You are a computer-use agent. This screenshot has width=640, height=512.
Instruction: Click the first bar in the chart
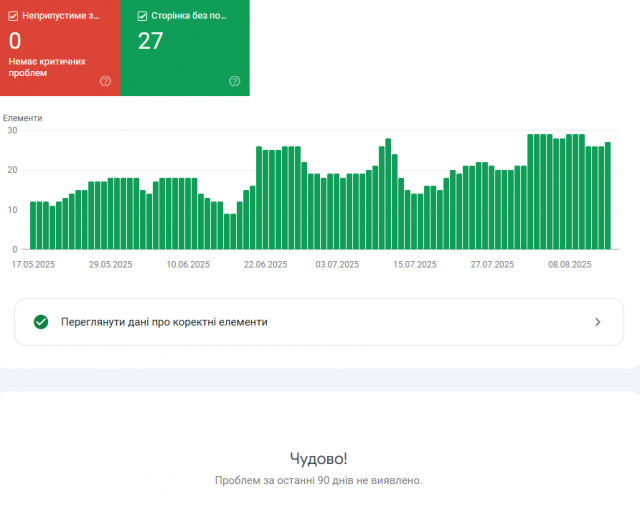33,225
